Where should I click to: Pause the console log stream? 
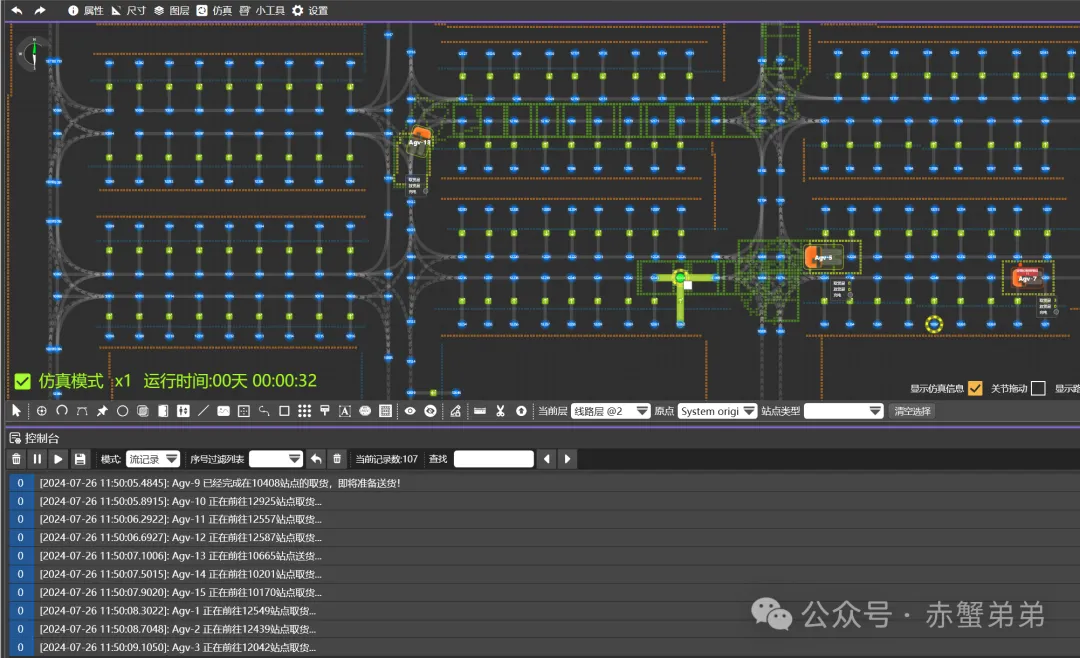pyautogui.click(x=37, y=459)
